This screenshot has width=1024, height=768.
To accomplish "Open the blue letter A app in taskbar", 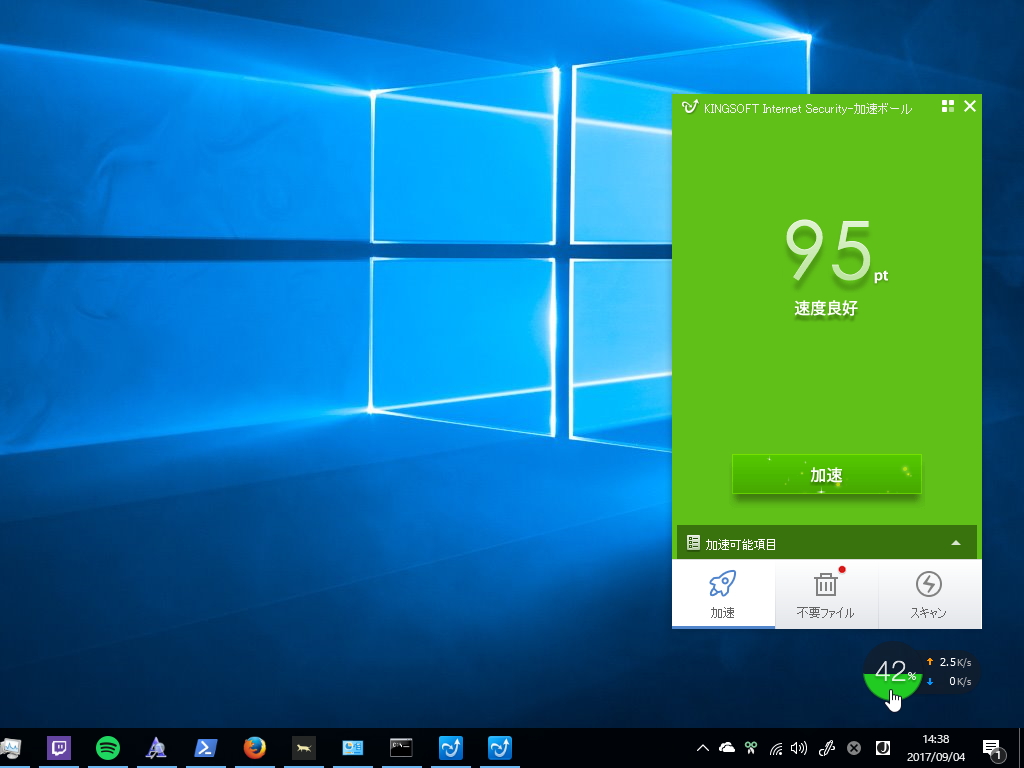I will click(156, 748).
